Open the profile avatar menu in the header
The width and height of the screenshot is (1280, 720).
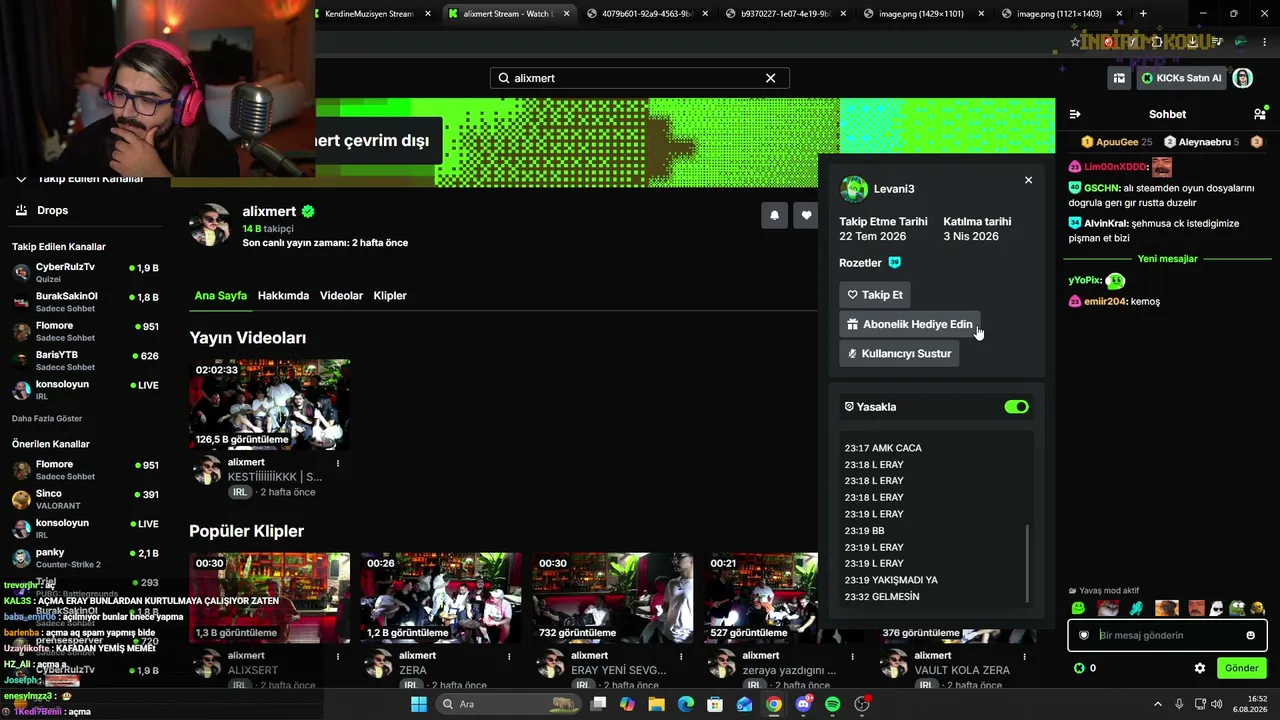click(1242, 78)
